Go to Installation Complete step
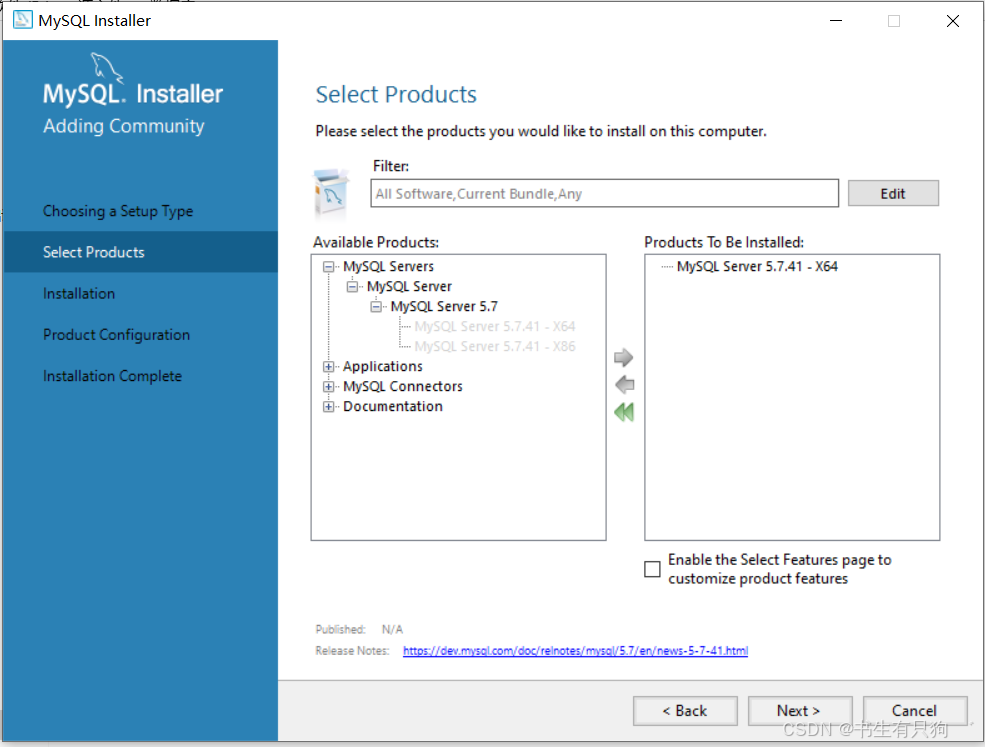Image resolution: width=985 pixels, height=747 pixels. (112, 376)
